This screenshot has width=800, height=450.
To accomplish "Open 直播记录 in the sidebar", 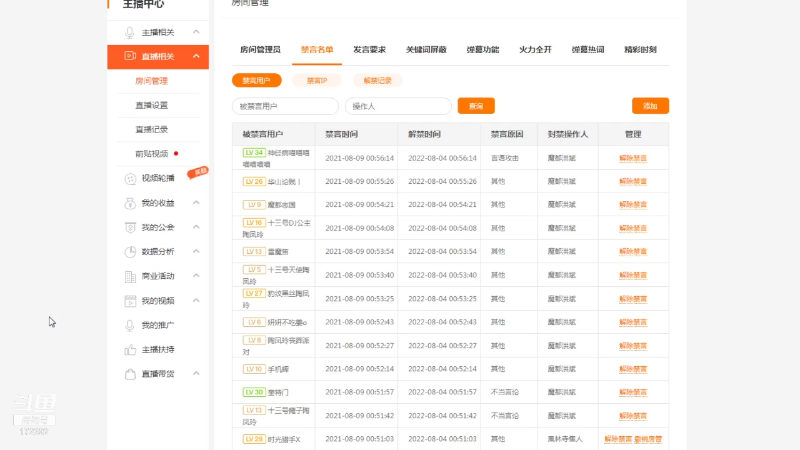I will point(152,129).
